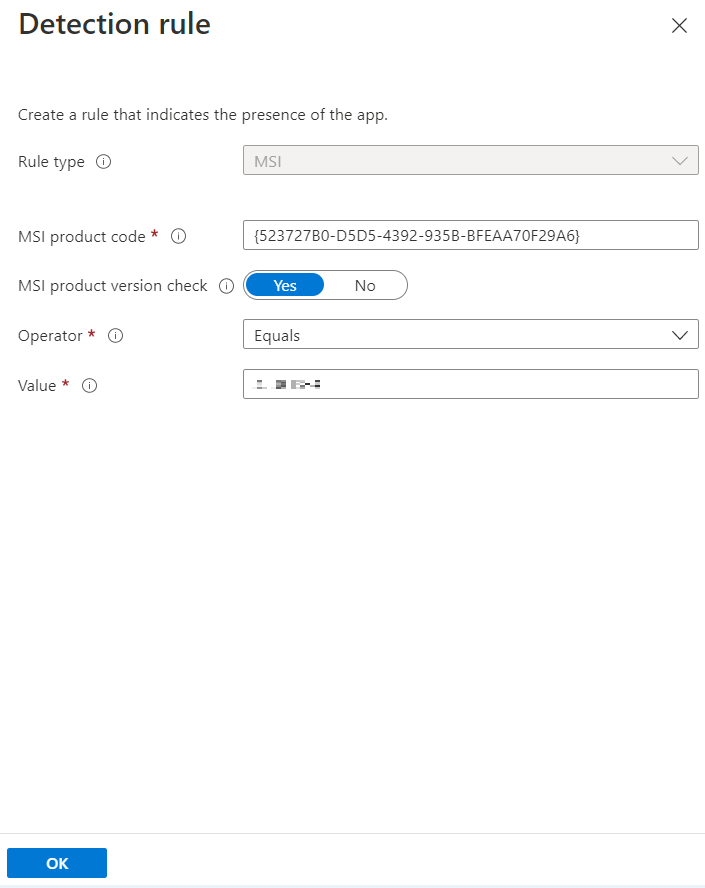Close the Detection rule panel
705x888 pixels.
pyautogui.click(x=679, y=26)
